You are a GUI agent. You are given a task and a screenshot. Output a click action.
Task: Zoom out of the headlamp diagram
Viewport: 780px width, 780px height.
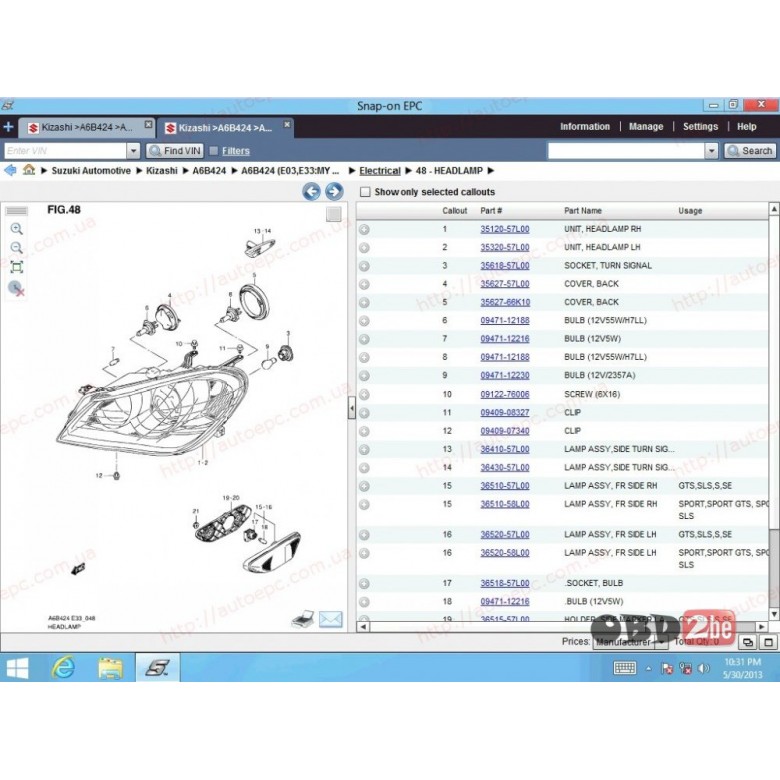click(16, 248)
